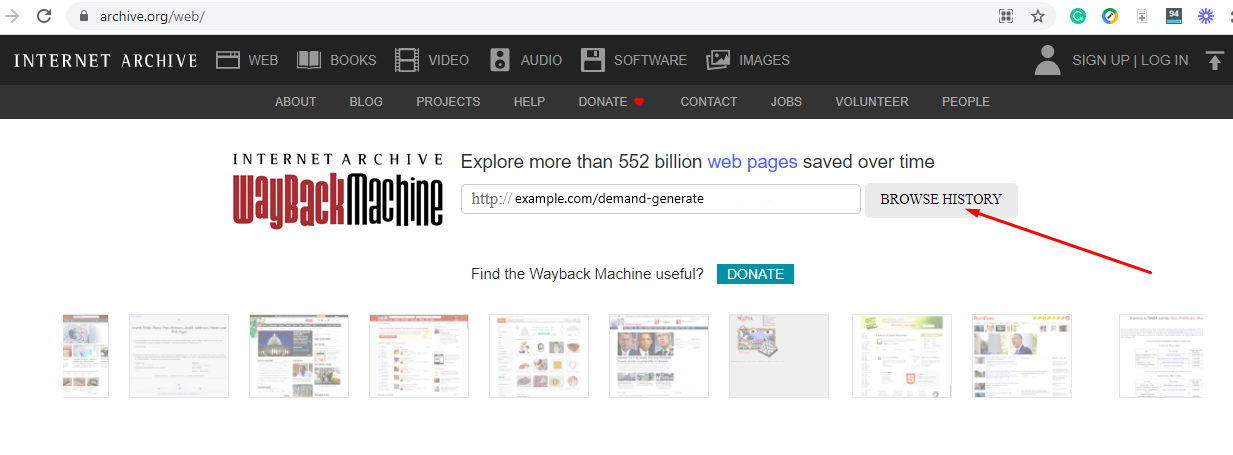Open thumbnail of mostly white text page

[x=179, y=356]
